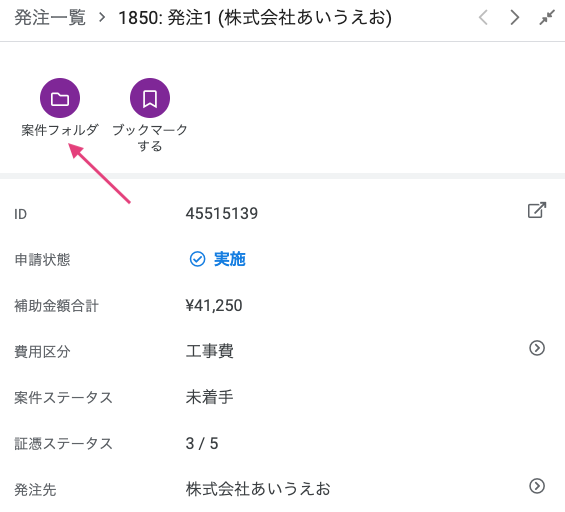
Task: Click the 補助金額合計 value ¥41,250
Action: 214,306
